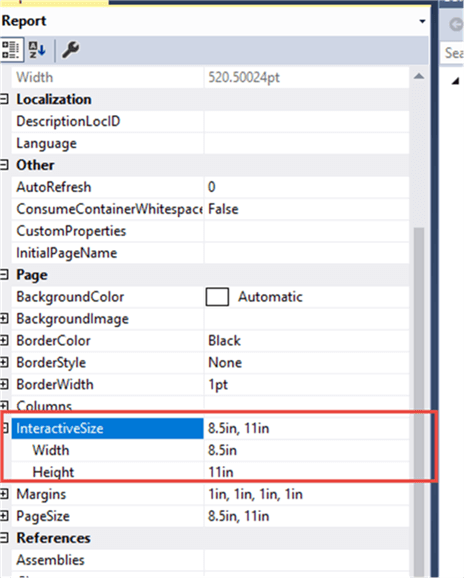Collapse the Page category
The image size is (464, 578).
4,275
